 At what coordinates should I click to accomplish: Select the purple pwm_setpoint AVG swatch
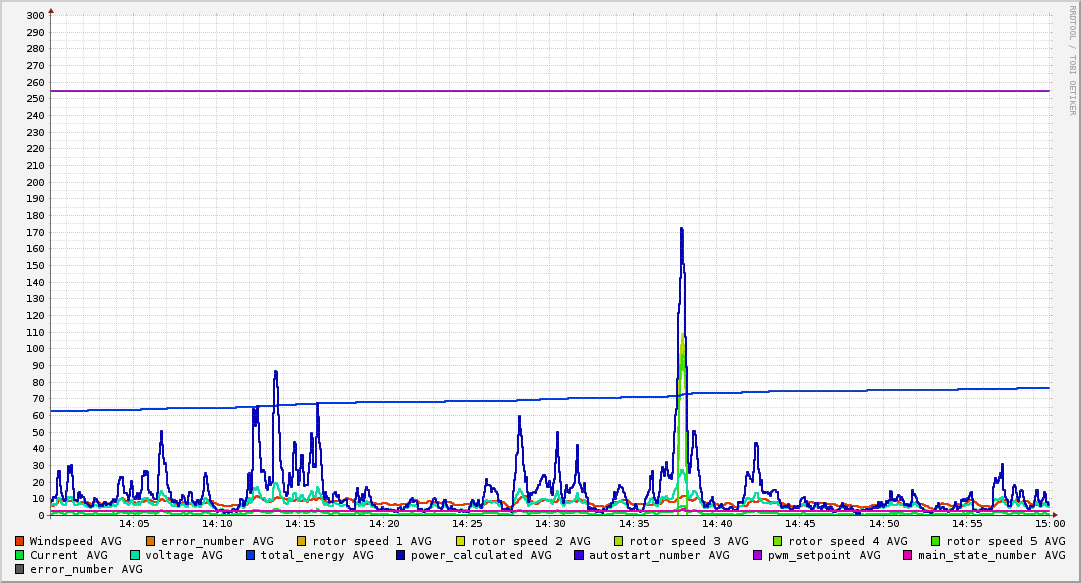(757, 555)
